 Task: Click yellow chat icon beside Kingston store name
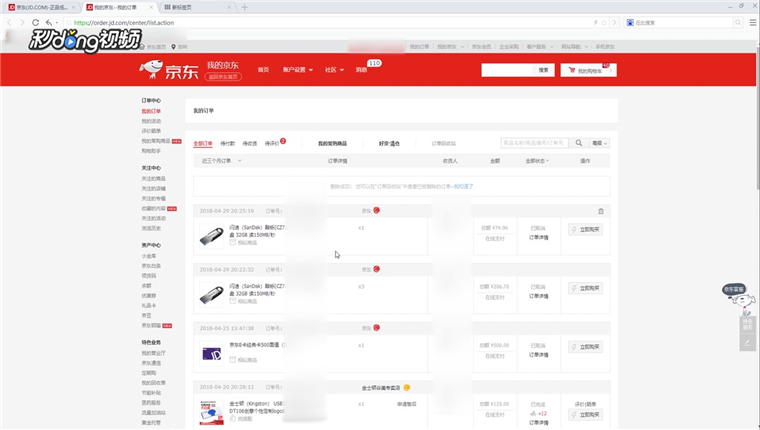pos(407,387)
